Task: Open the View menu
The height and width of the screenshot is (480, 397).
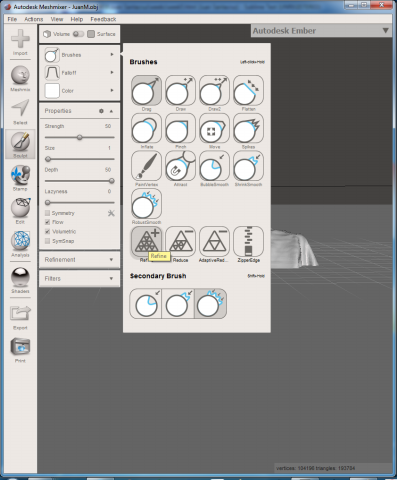Action: [x=57, y=19]
